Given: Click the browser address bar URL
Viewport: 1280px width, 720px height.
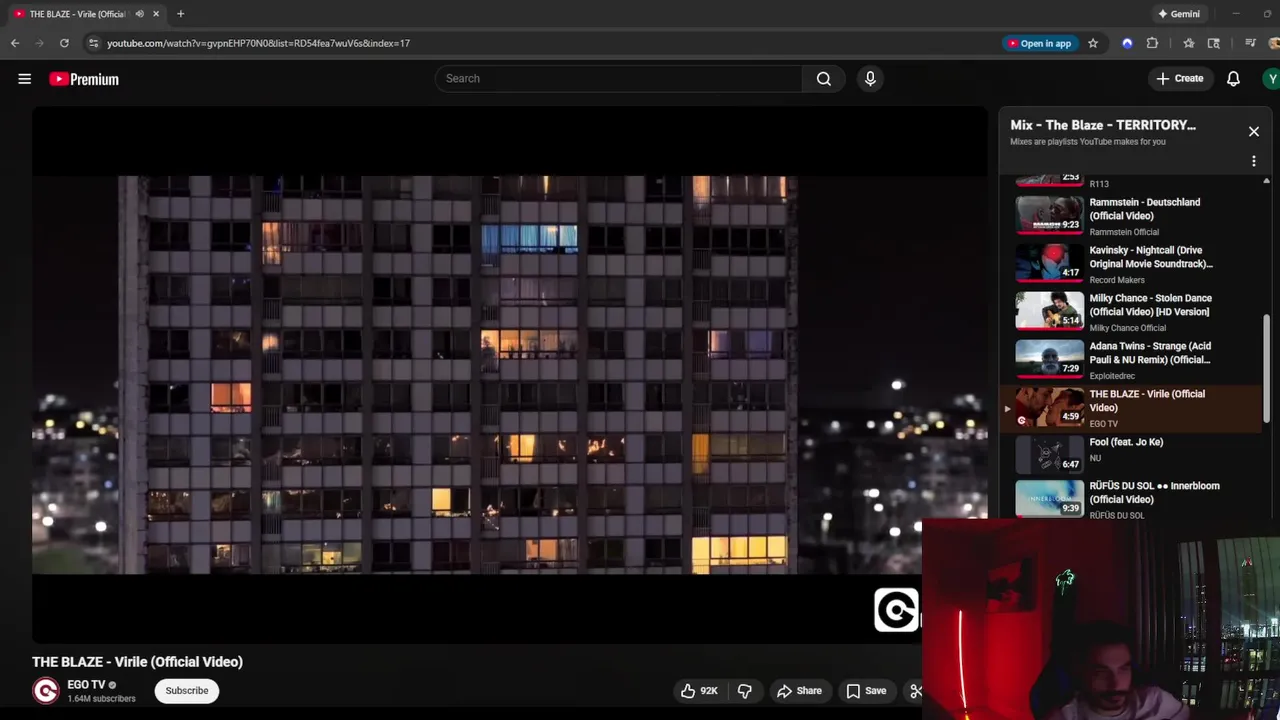Looking at the screenshot, I should [258, 43].
